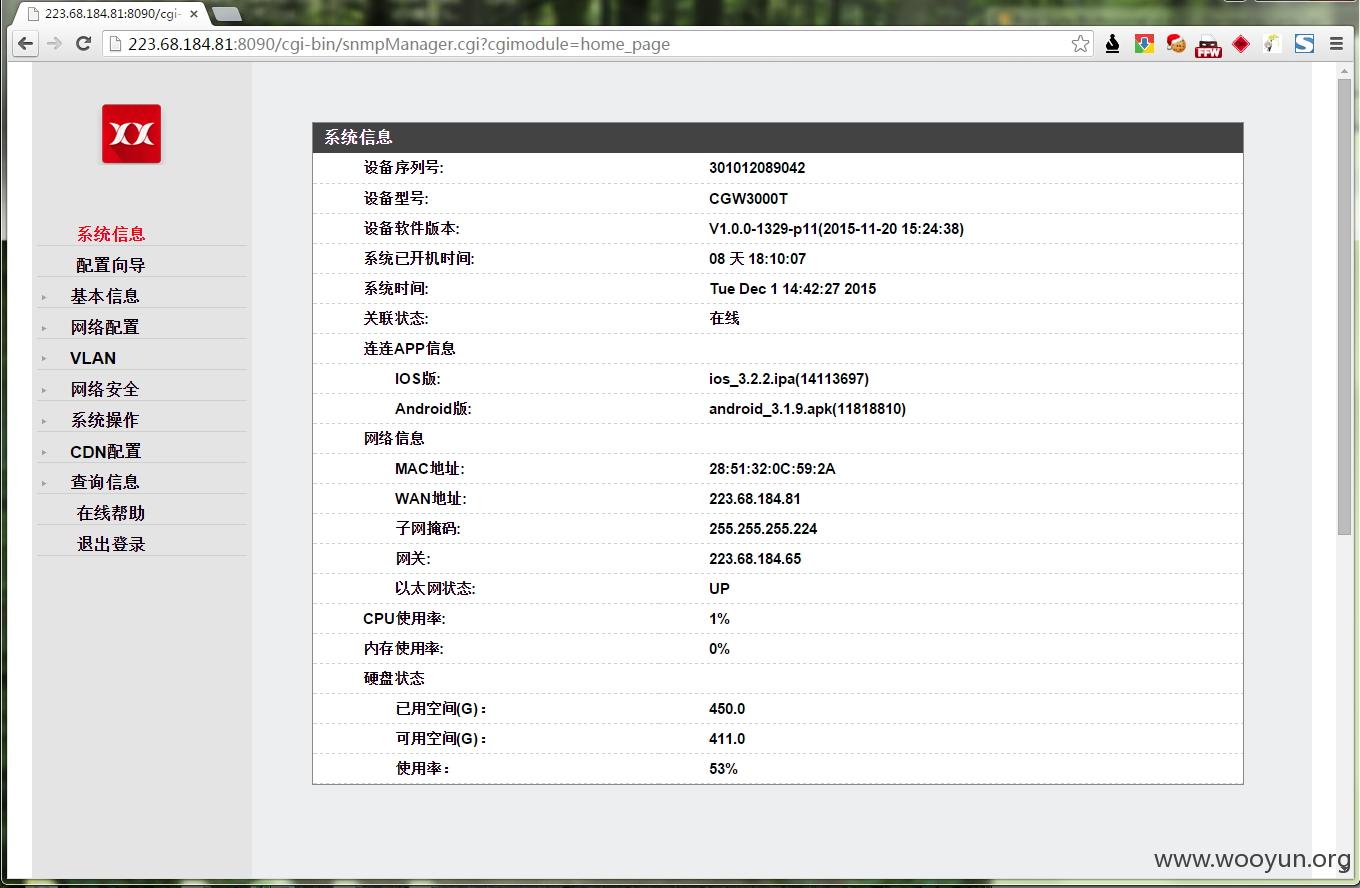
Task: Click the 硬盘状态 section label
Action: coord(394,678)
